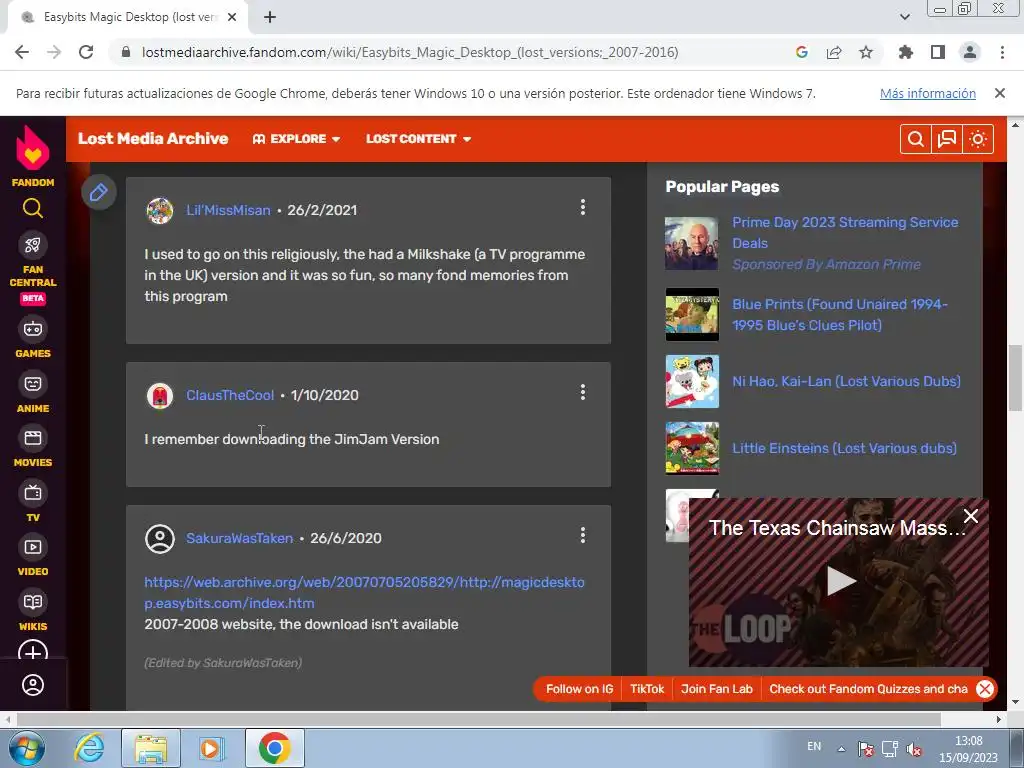Viewport: 1024px width, 768px height.
Task: Open Little Einsteins Lost Various dubs
Action: (844, 449)
